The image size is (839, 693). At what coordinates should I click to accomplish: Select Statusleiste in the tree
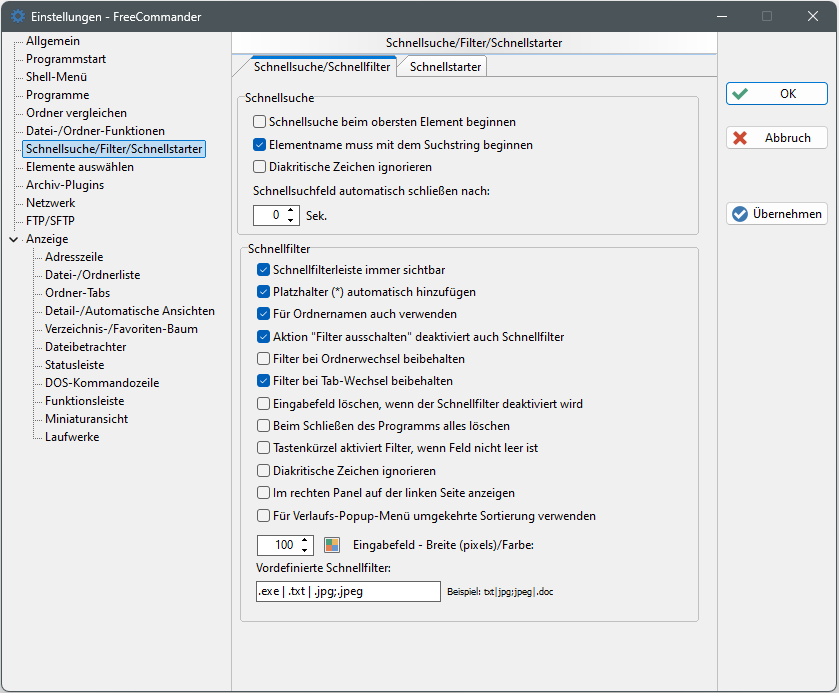point(74,365)
